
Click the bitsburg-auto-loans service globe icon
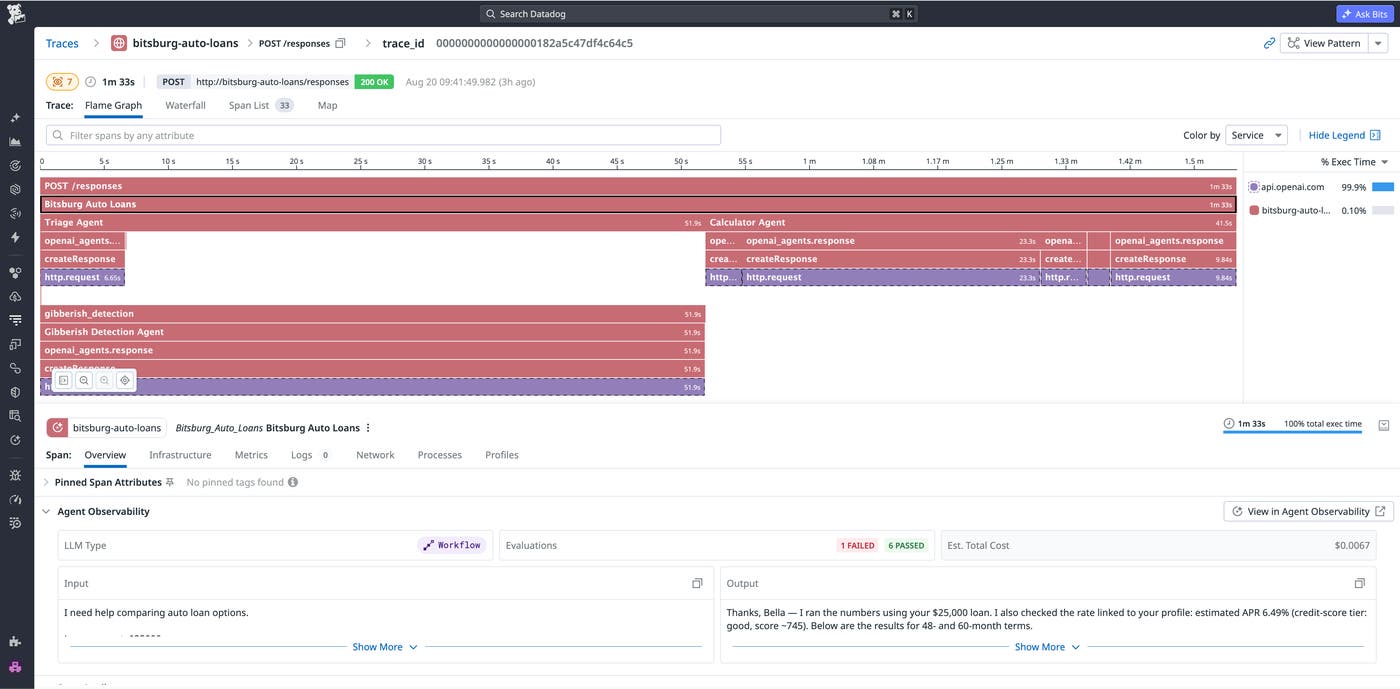click(119, 43)
